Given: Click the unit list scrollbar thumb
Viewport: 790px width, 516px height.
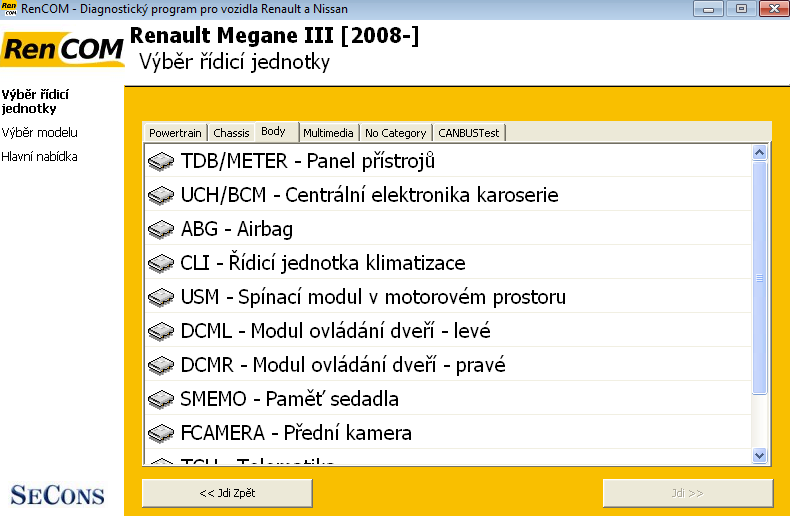Looking at the screenshot, I should pos(760,278).
